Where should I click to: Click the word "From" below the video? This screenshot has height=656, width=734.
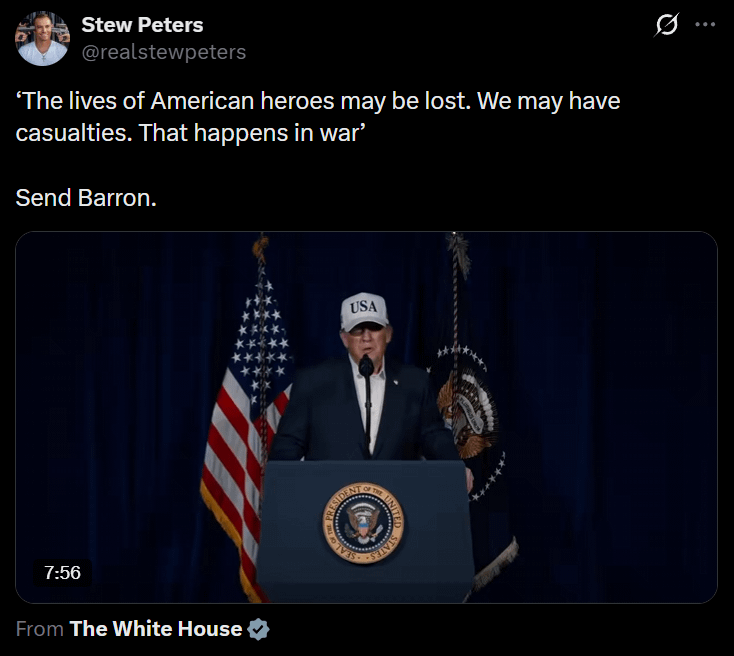40,629
